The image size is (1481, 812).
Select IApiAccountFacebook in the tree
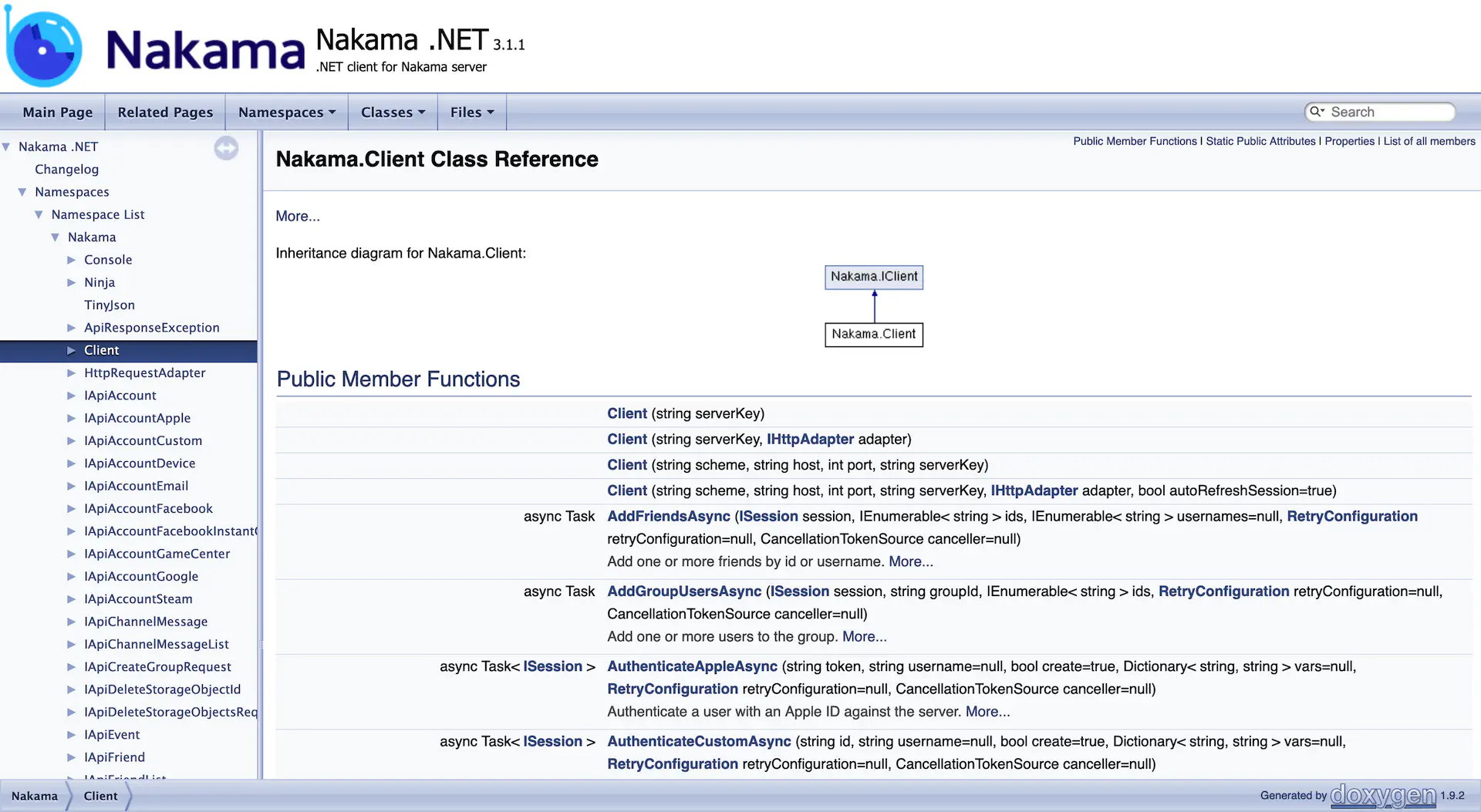coord(148,509)
